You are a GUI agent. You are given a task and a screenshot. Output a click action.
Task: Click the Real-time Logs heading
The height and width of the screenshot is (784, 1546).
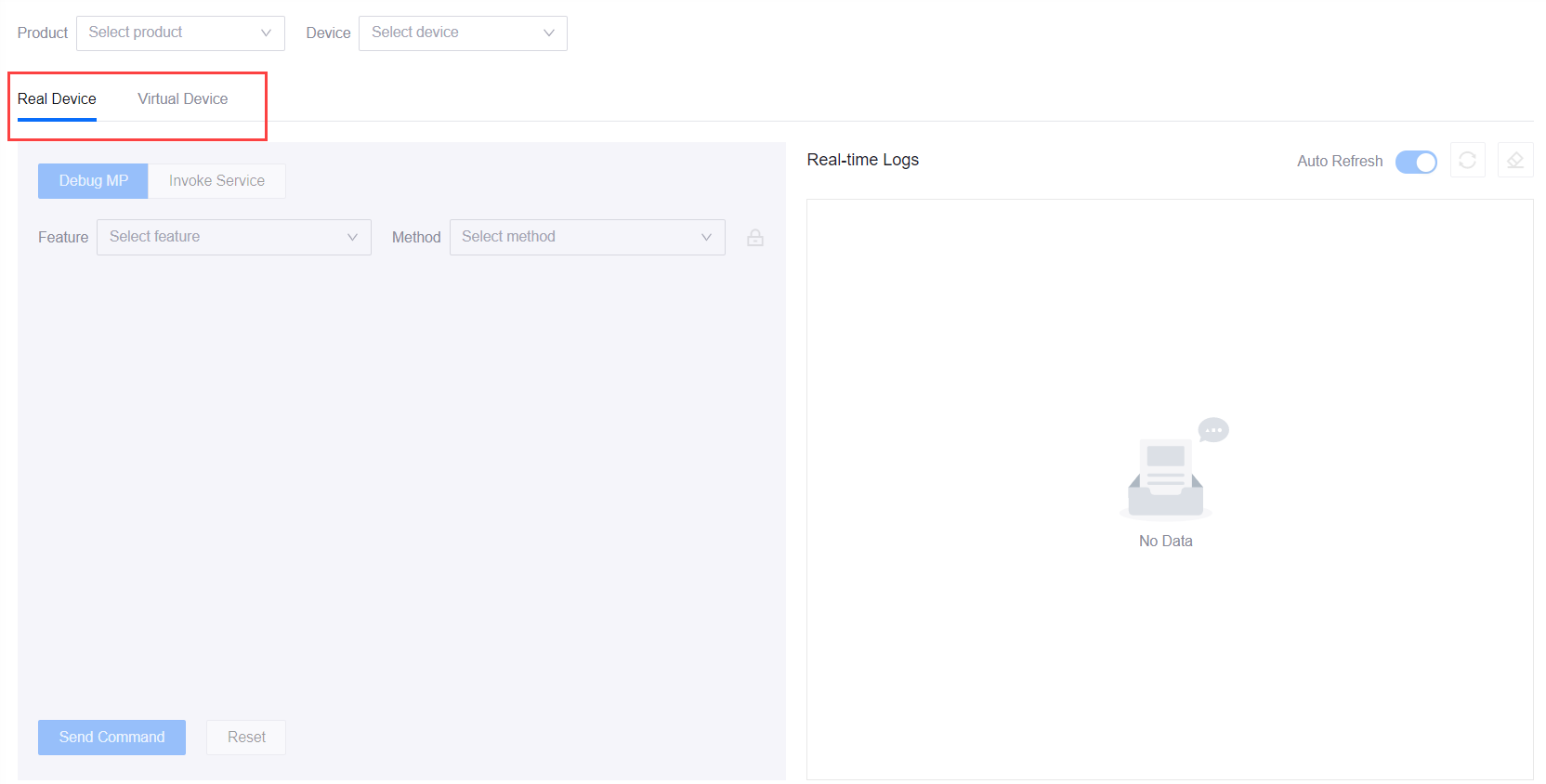pos(862,160)
